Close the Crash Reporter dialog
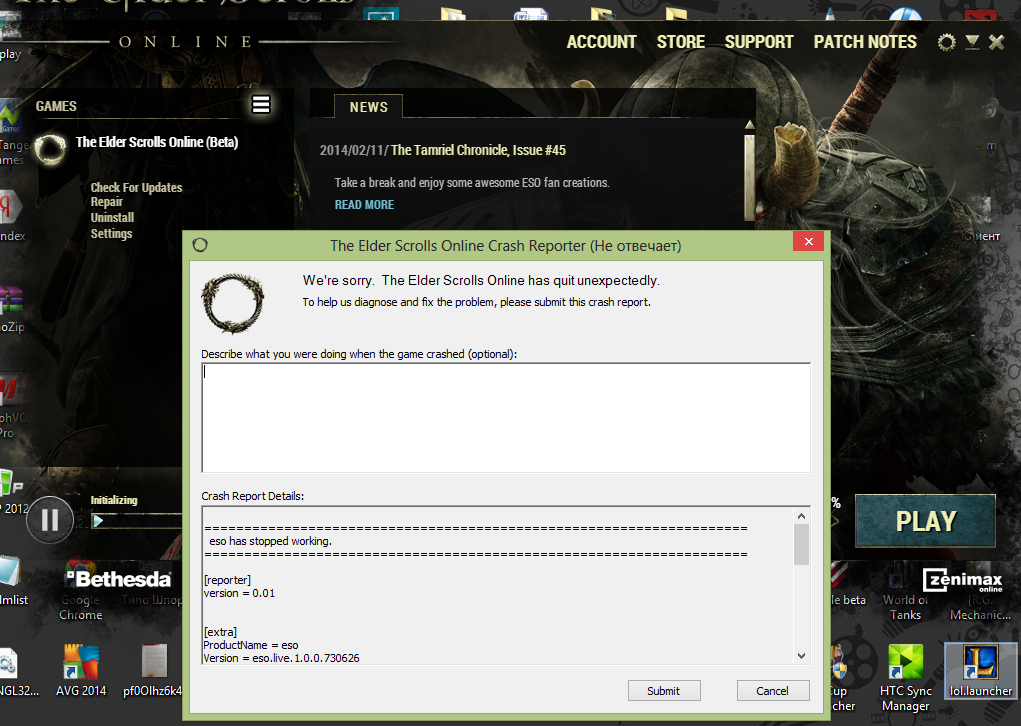Viewport: 1021px width, 726px height. (808, 242)
